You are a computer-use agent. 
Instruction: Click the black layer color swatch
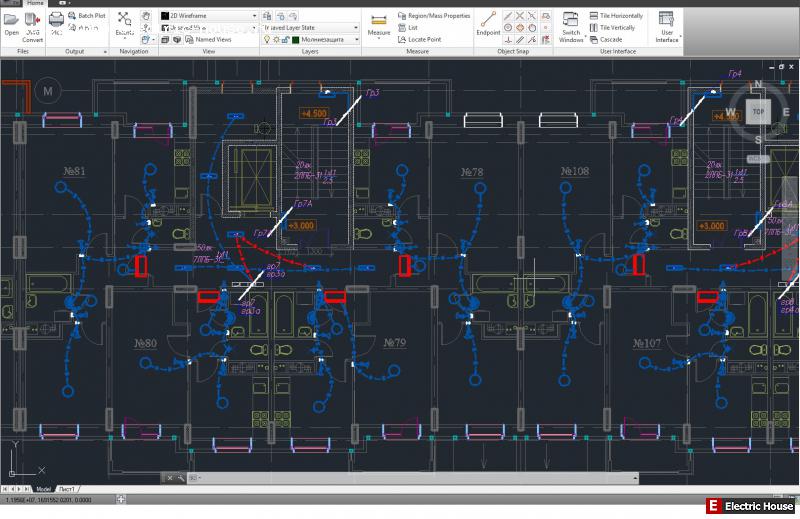295,40
